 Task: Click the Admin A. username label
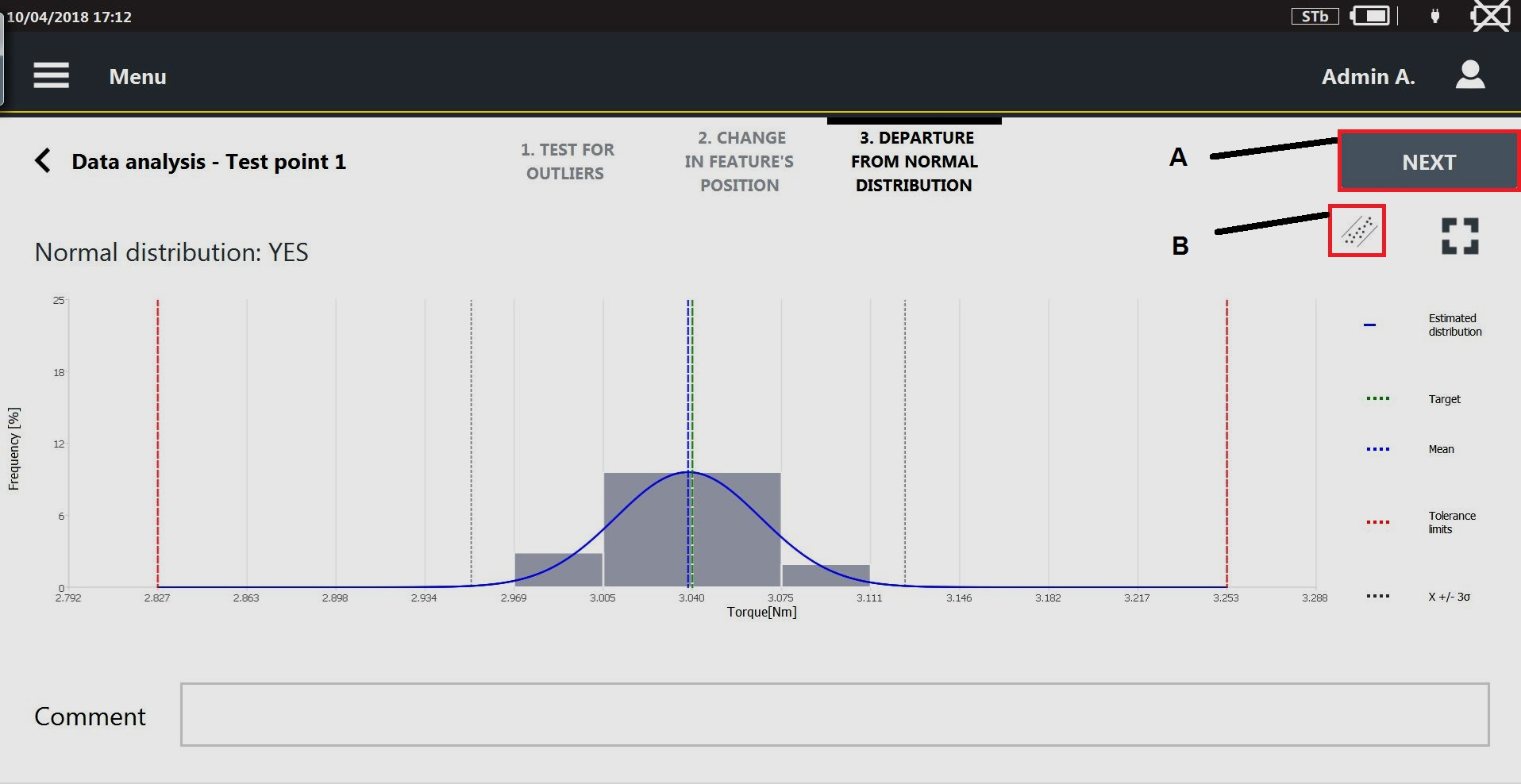pyautogui.click(x=1368, y=77)
